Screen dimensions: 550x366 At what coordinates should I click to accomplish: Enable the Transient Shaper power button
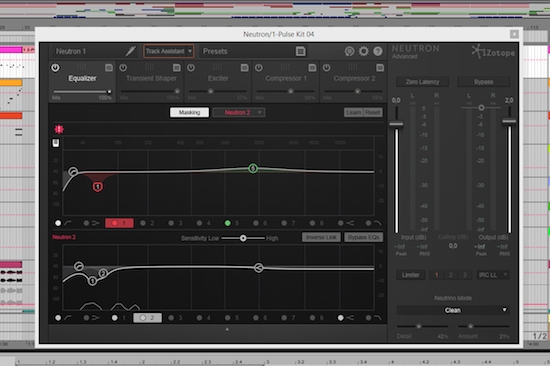pyautogui.click(x=123, y=67)
